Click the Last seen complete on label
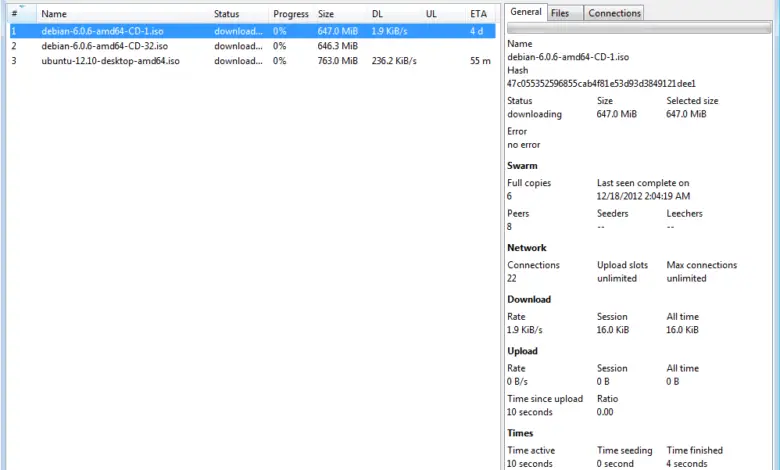The width and height of the screenshot is (780, 470). pyautogui.click(x=643, y=183)
